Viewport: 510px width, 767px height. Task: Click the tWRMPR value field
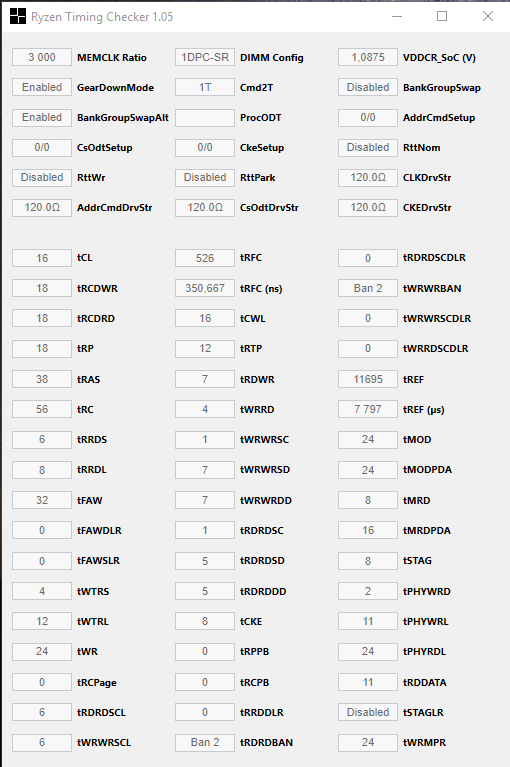coord(368,743)
